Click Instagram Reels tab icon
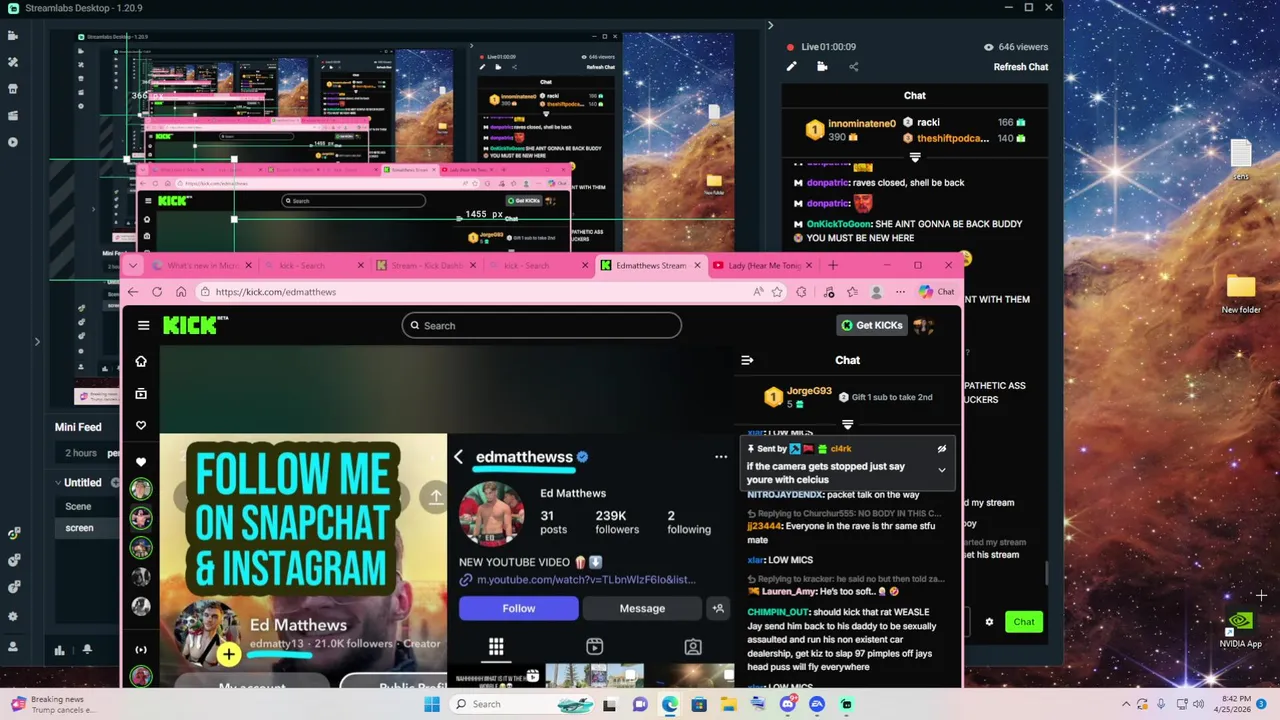 594,646
